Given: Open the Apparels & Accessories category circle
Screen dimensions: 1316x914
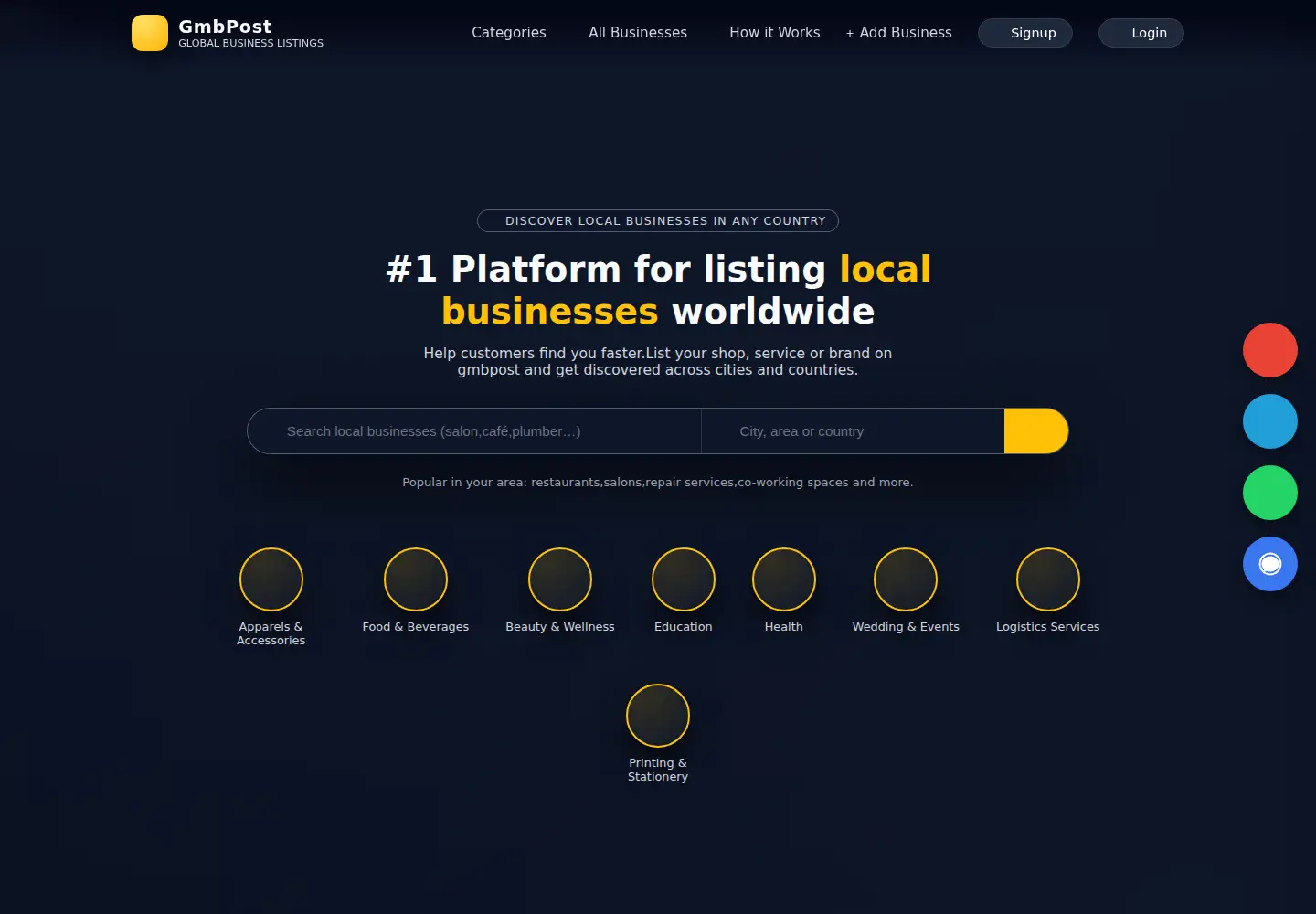Looking at the screenshot, I should pyautogui.click(x=271, y=579).
